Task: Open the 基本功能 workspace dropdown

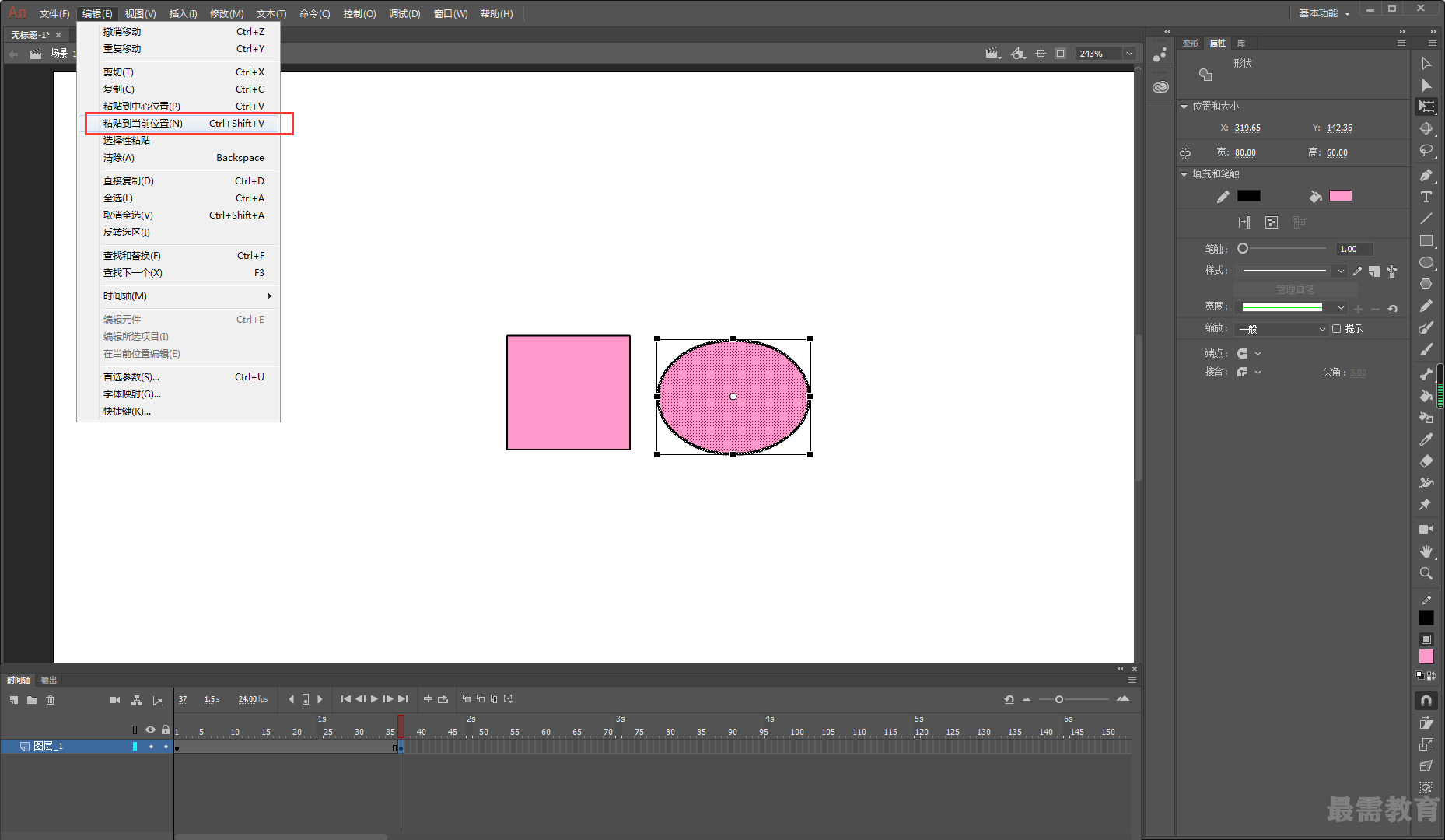Action: coord(1325,13)
